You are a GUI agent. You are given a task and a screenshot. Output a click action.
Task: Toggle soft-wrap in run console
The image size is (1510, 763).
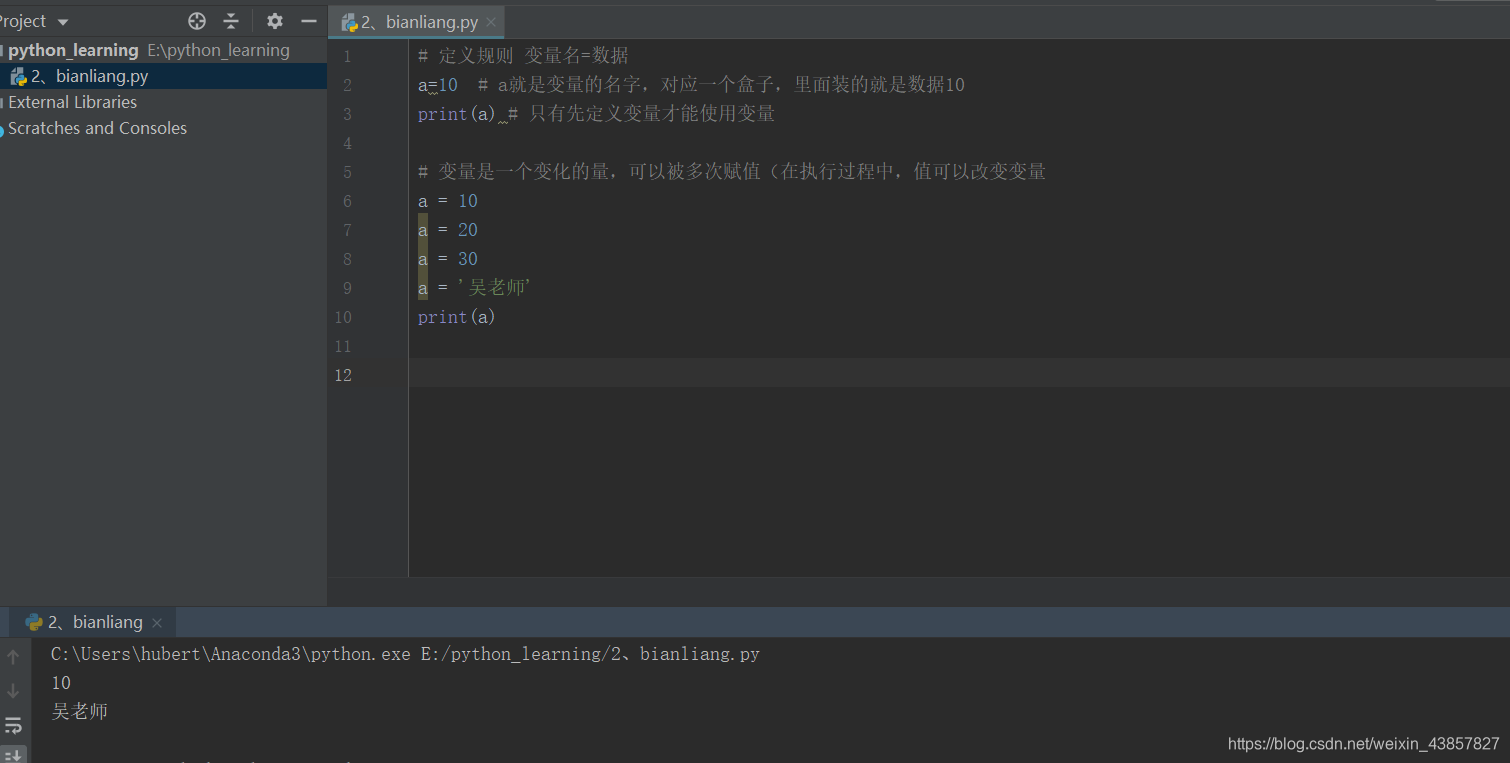click(x=13, y=725)
